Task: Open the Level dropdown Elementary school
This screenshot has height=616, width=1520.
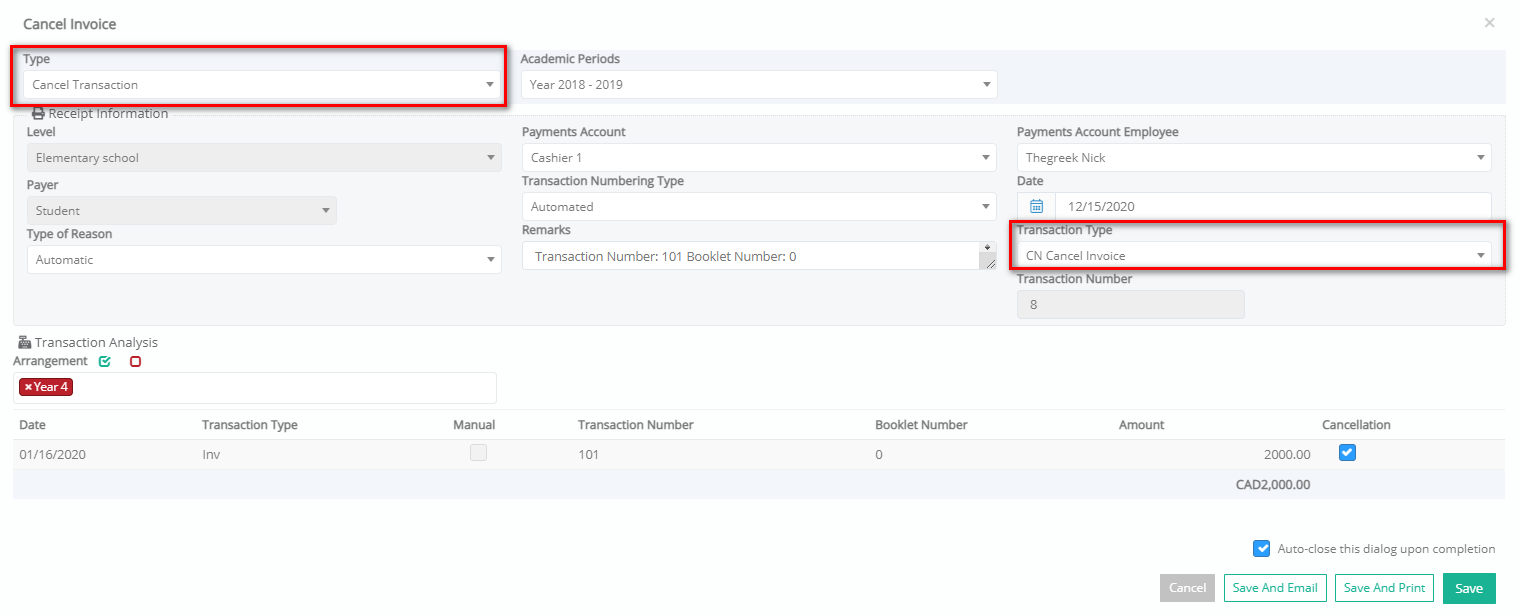Action: click(264, 158)
